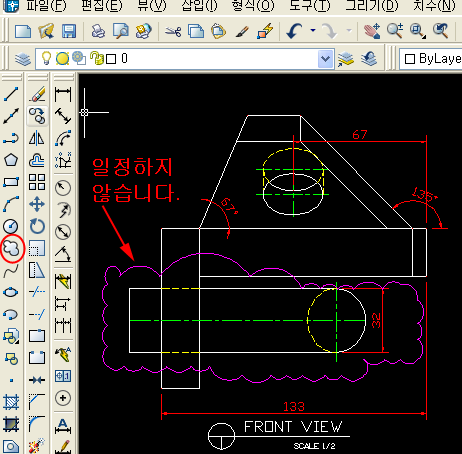Screen dimensions: 462x454
Task: Click the Make Block tool
Action: (x=11, y=358)
